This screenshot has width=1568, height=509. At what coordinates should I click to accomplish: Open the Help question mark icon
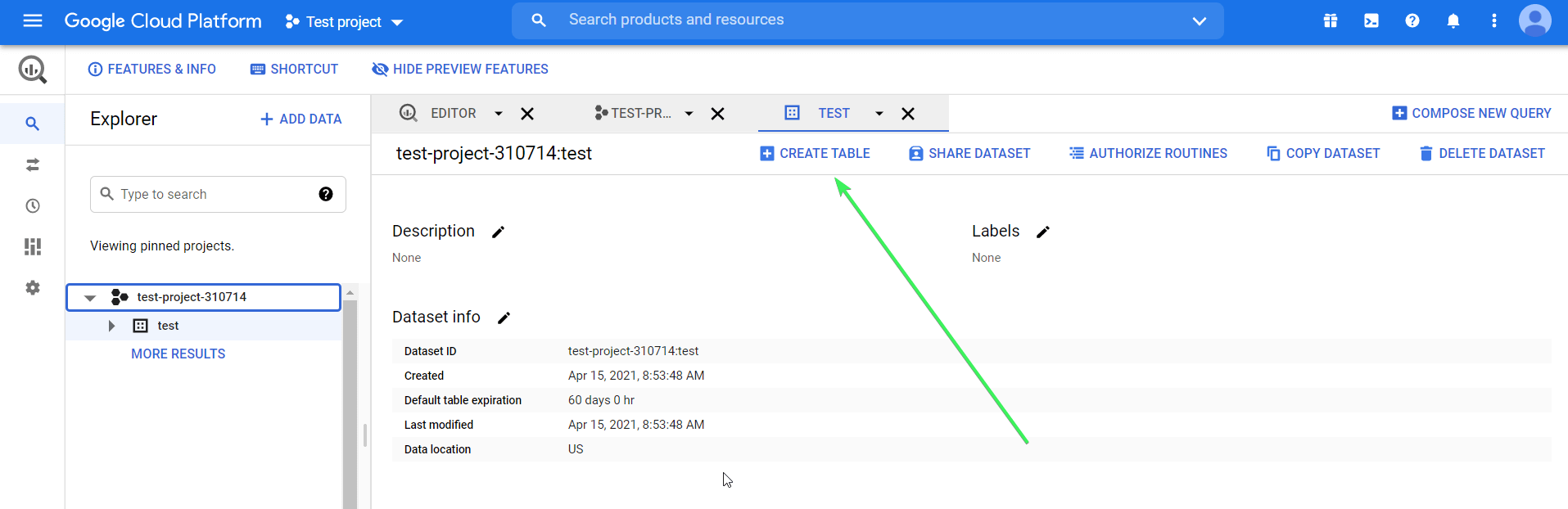click(1412, 21)
